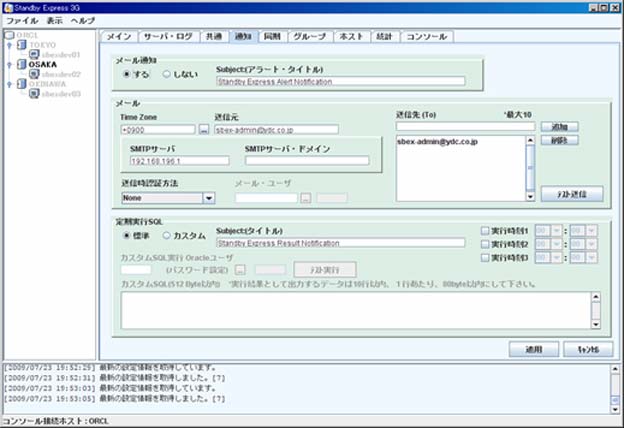Select the TOKYO tree node

pyautogui.click(x=42, y=45)
